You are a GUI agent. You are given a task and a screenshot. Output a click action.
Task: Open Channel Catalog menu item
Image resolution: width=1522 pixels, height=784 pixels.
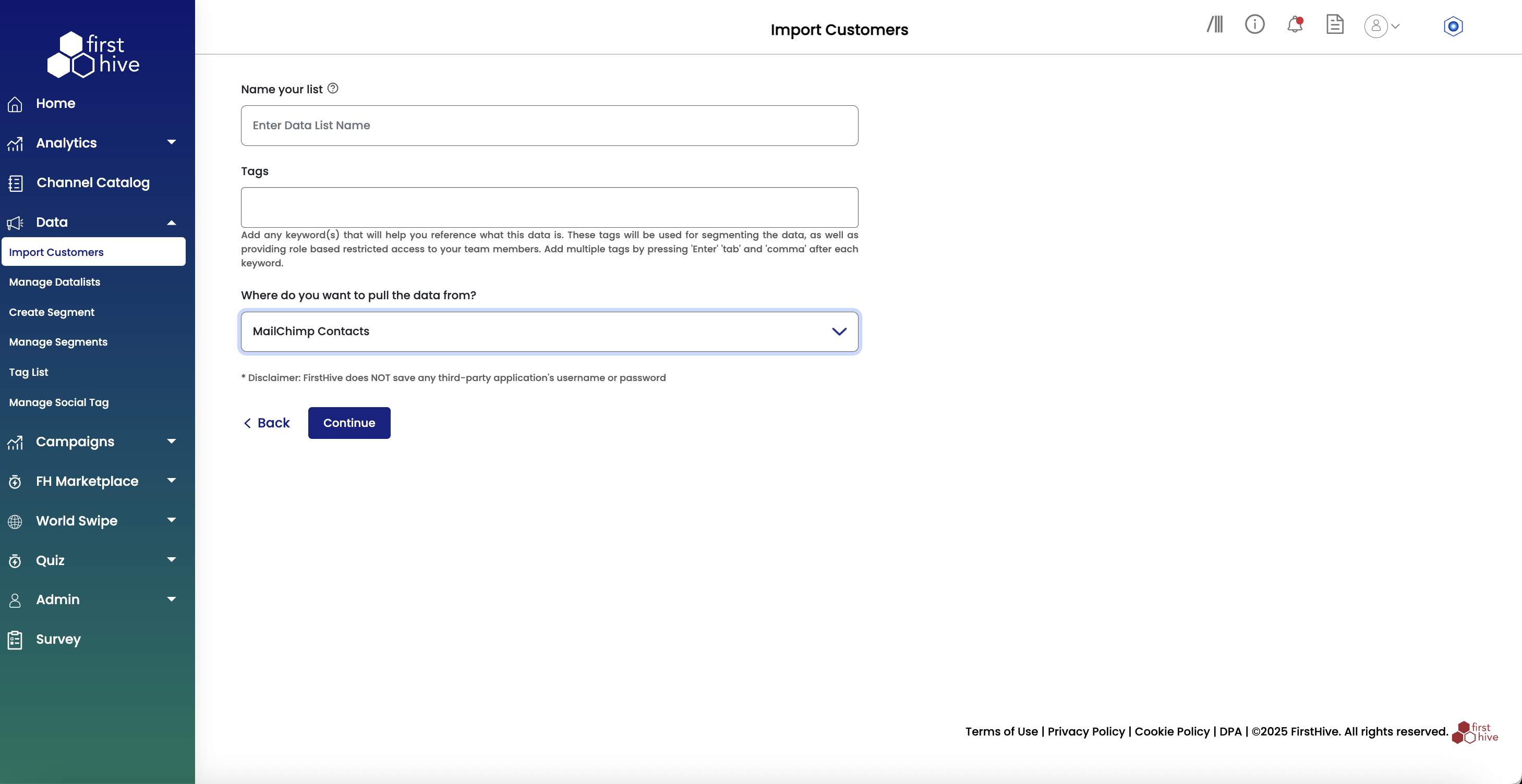(93, 182)
